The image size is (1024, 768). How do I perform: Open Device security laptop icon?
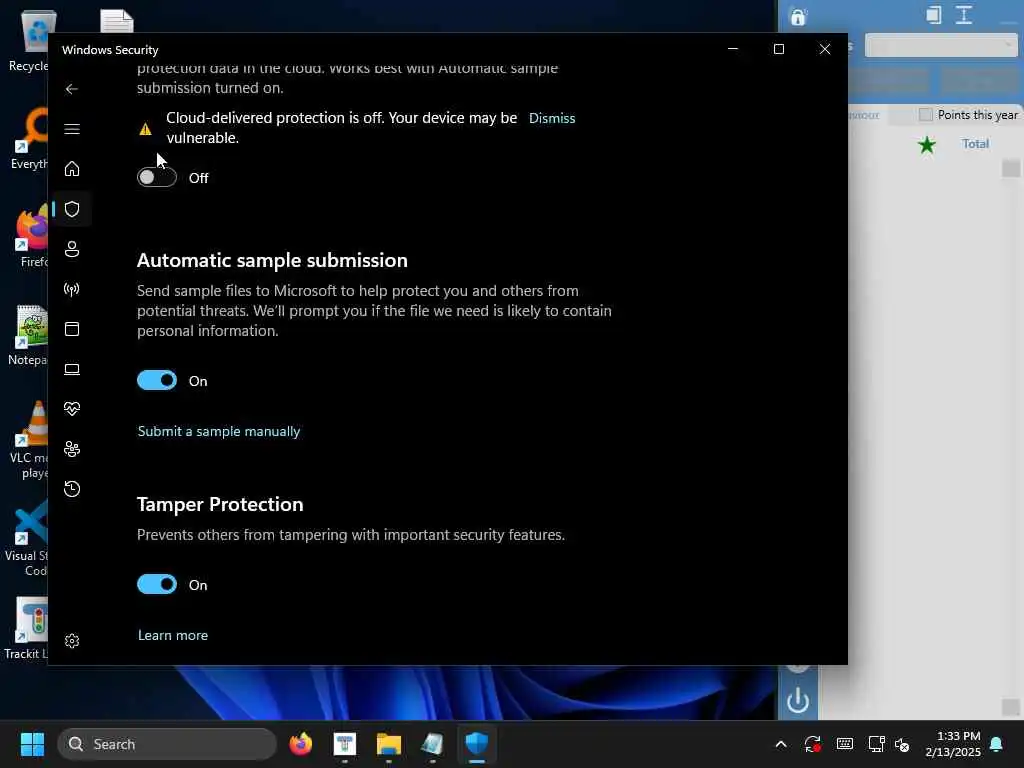coord(72,369)
